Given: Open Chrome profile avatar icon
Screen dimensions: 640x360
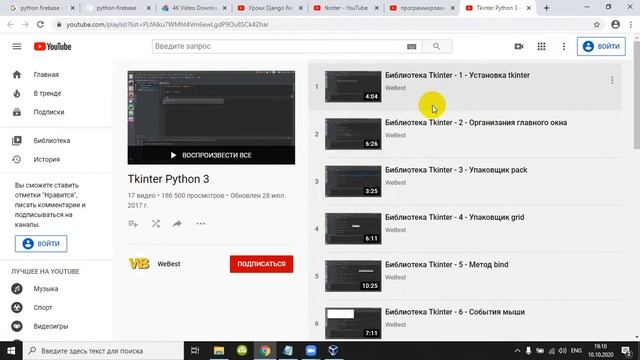Looking at the screenshot, I should [x=616, y=24].
